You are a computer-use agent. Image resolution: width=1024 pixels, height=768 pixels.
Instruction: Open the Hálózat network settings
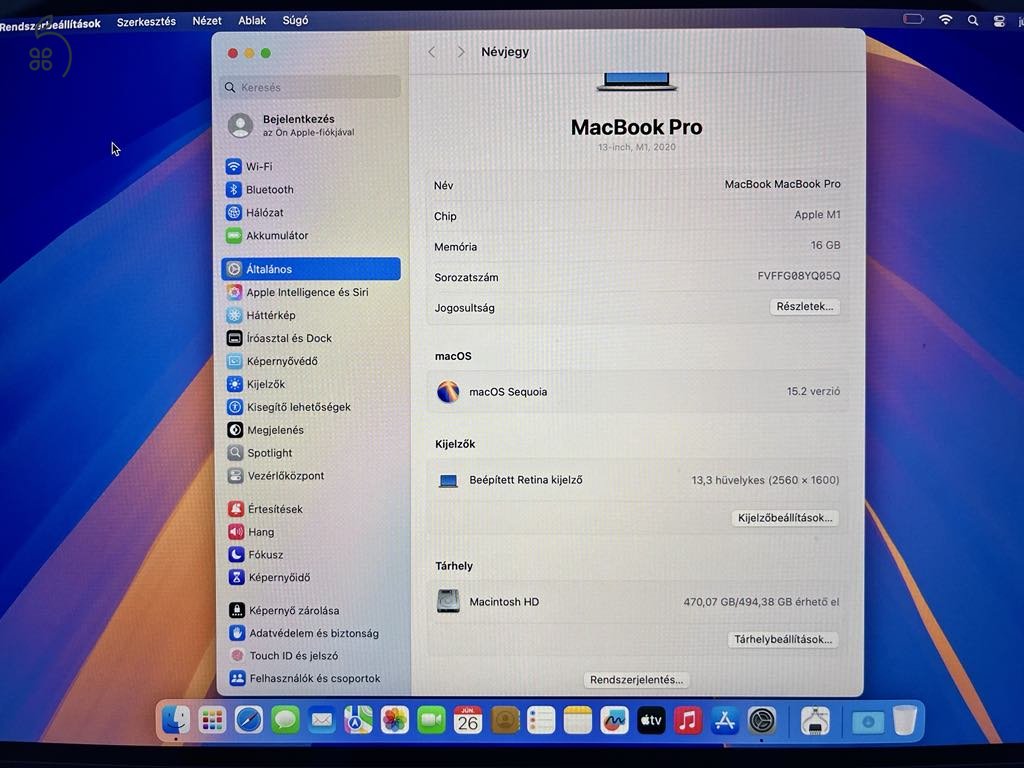pos(255,212)
